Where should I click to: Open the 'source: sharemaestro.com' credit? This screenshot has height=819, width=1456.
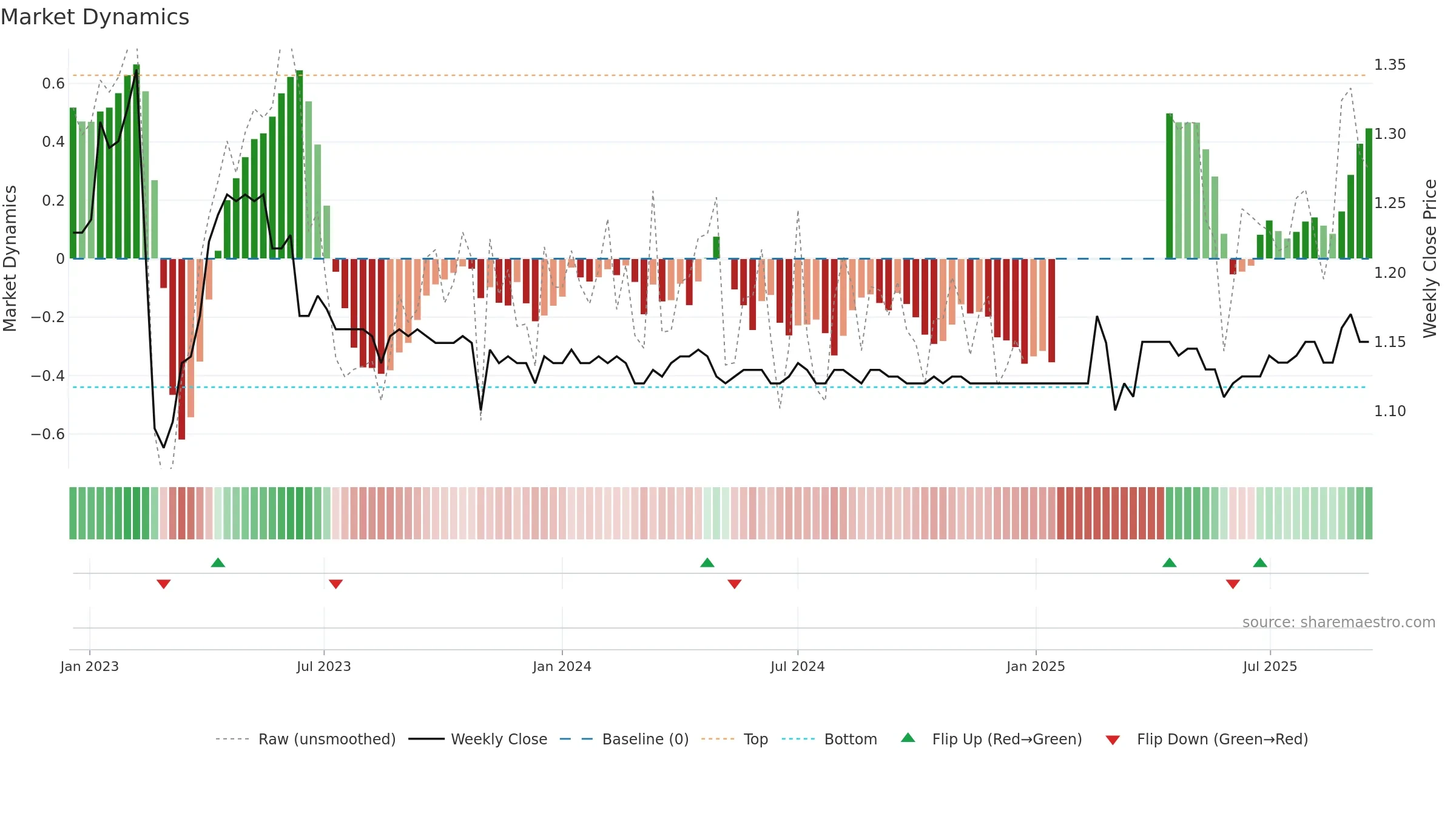pyautogui.click(x=1339, y=622)
